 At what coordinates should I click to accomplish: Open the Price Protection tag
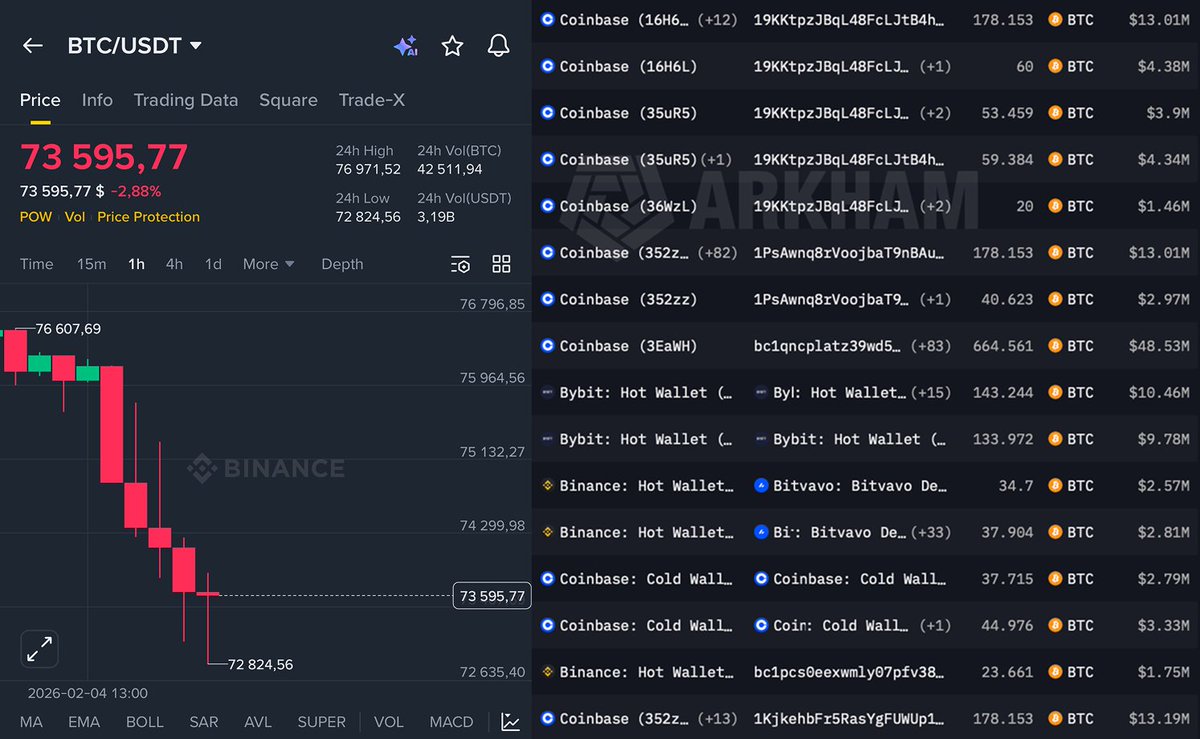pos(148,217)
